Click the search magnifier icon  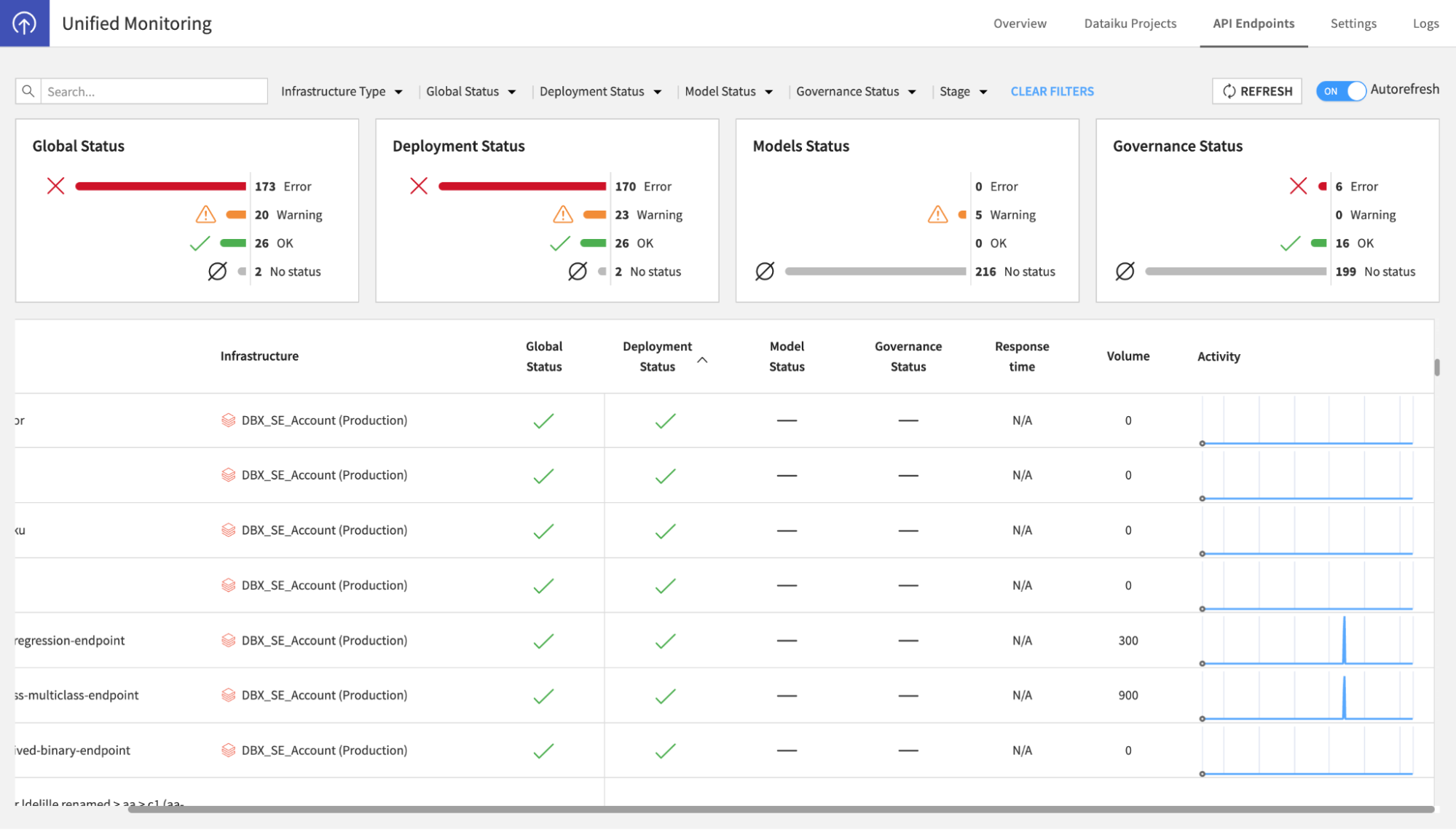tap(28, 91)
